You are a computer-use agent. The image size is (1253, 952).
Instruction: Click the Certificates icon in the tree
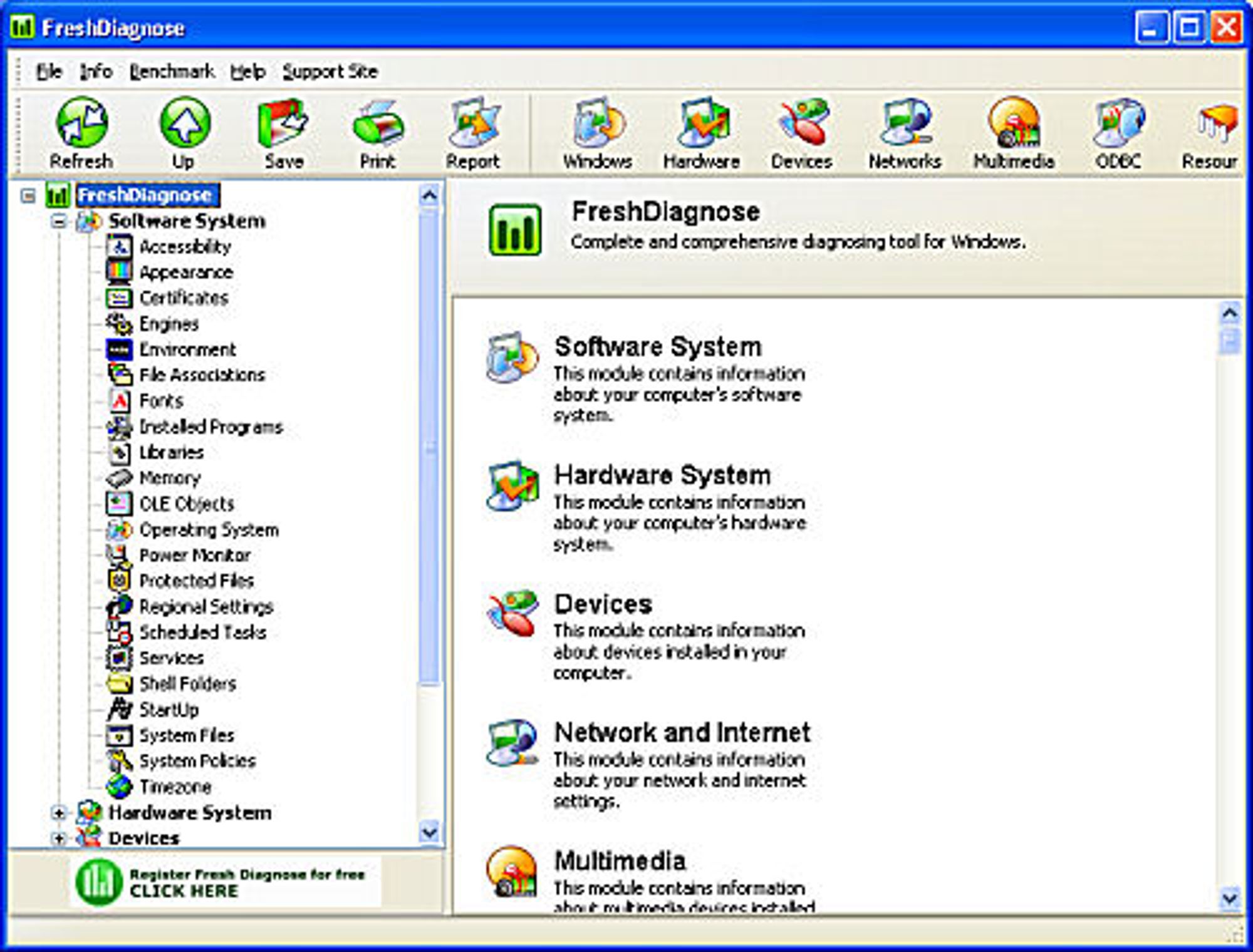(118, 297)
